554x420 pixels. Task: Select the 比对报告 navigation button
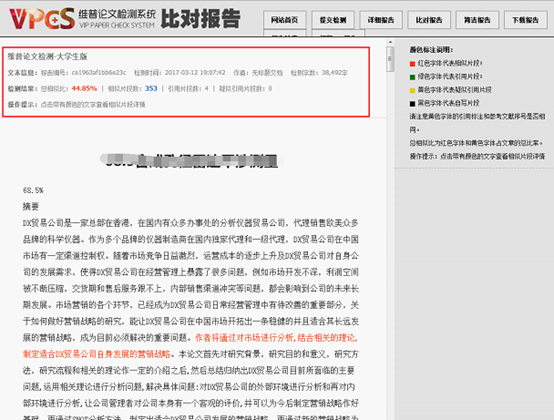pos(429,20)
